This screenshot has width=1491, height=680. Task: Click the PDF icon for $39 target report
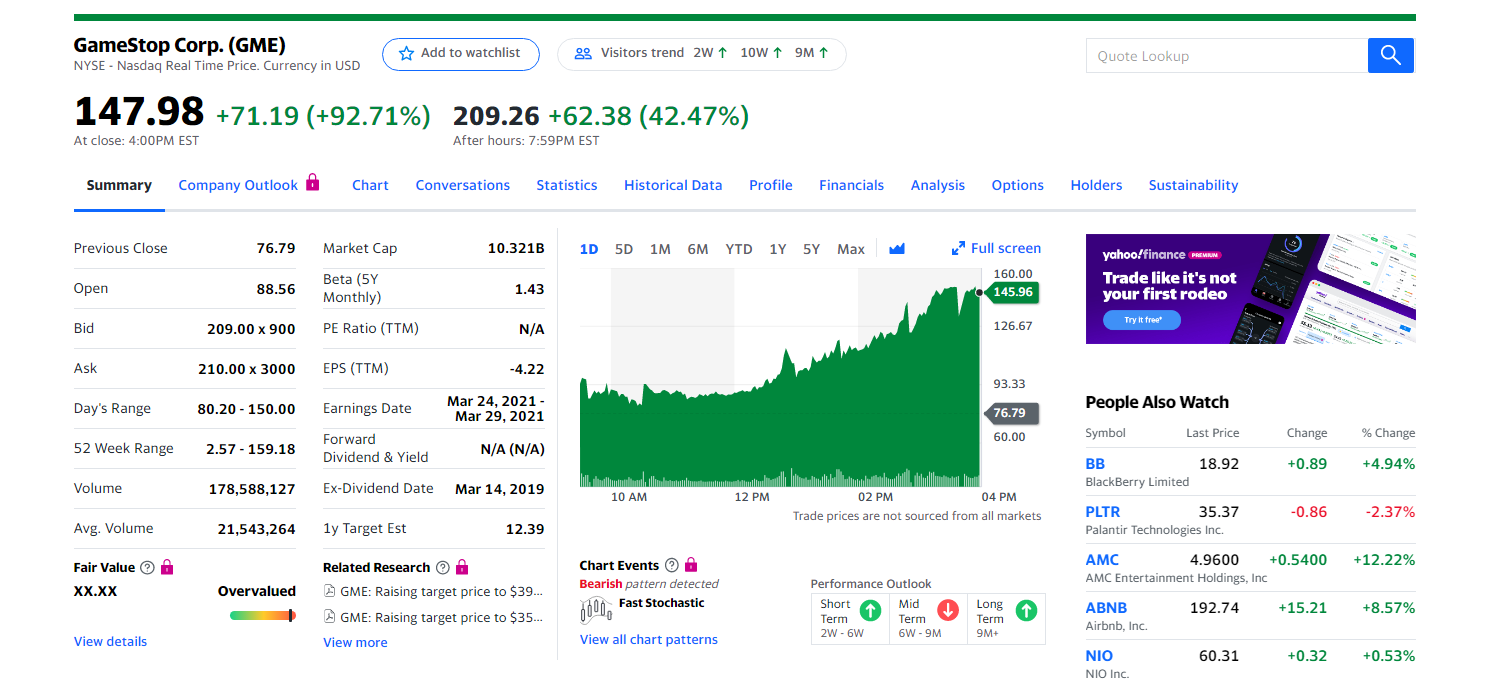tap(330, 592)
